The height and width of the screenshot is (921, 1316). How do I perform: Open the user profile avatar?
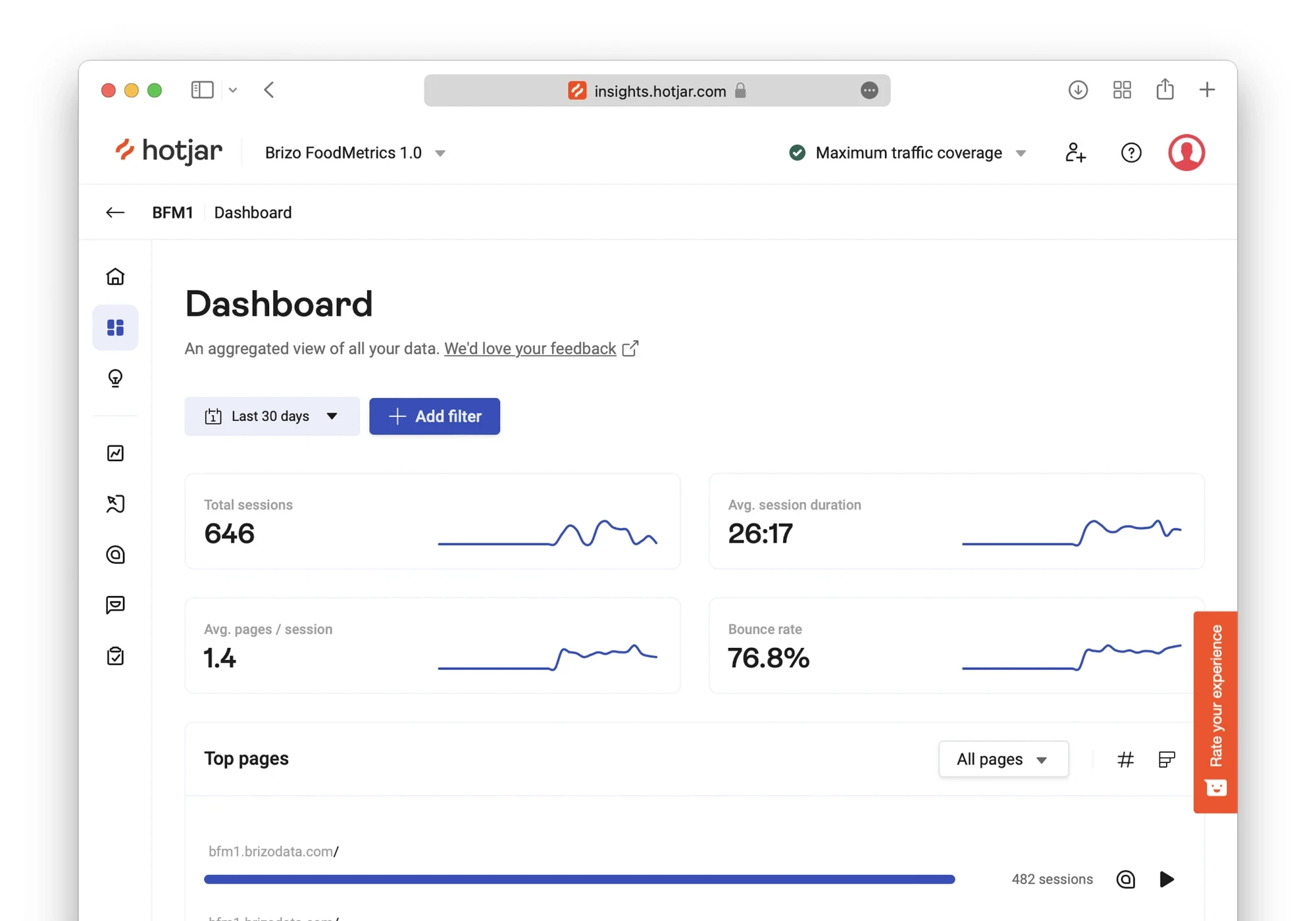(1186, 153)
